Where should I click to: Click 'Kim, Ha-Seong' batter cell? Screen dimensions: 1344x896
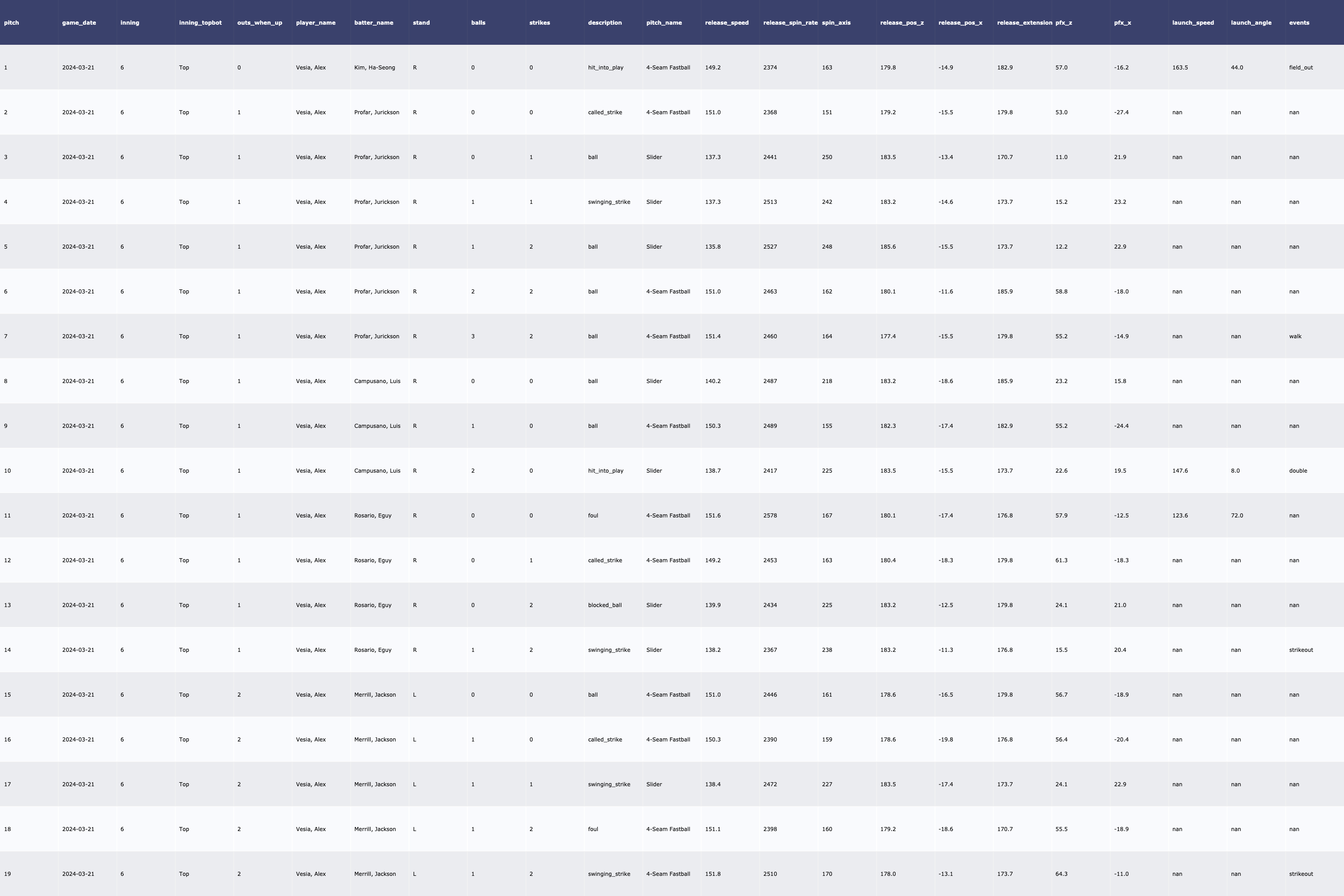(x=374, y=68)
